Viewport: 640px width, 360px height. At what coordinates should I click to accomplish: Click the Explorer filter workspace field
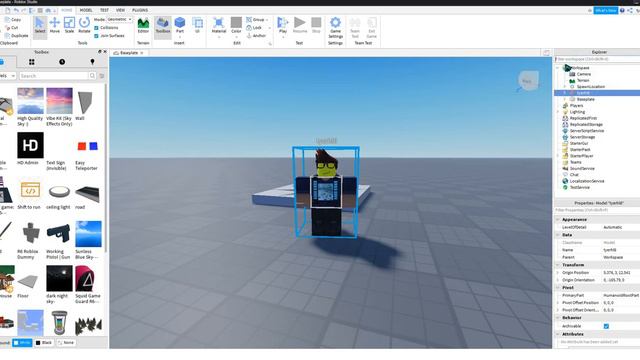coord(597,59)
